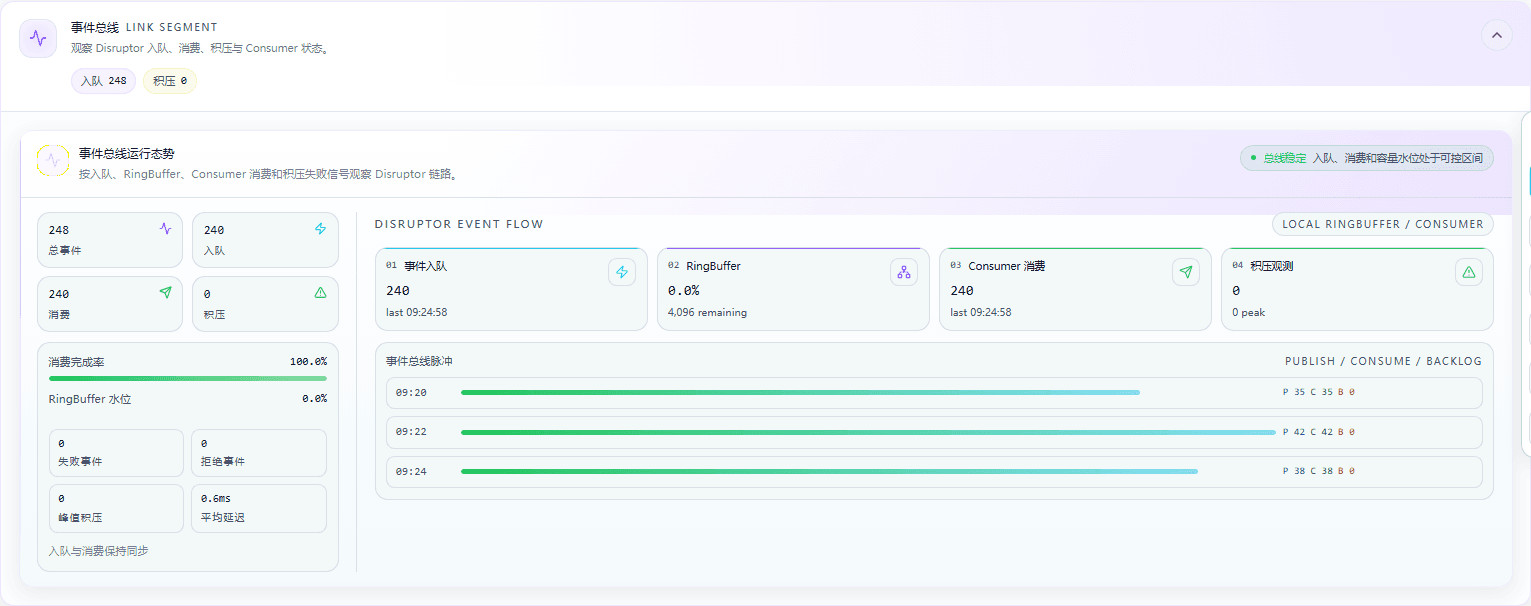Select the 入队 248 header tag
This screenshot has height=606, width=1531.
pyautogui.click(x=103, y=81)
